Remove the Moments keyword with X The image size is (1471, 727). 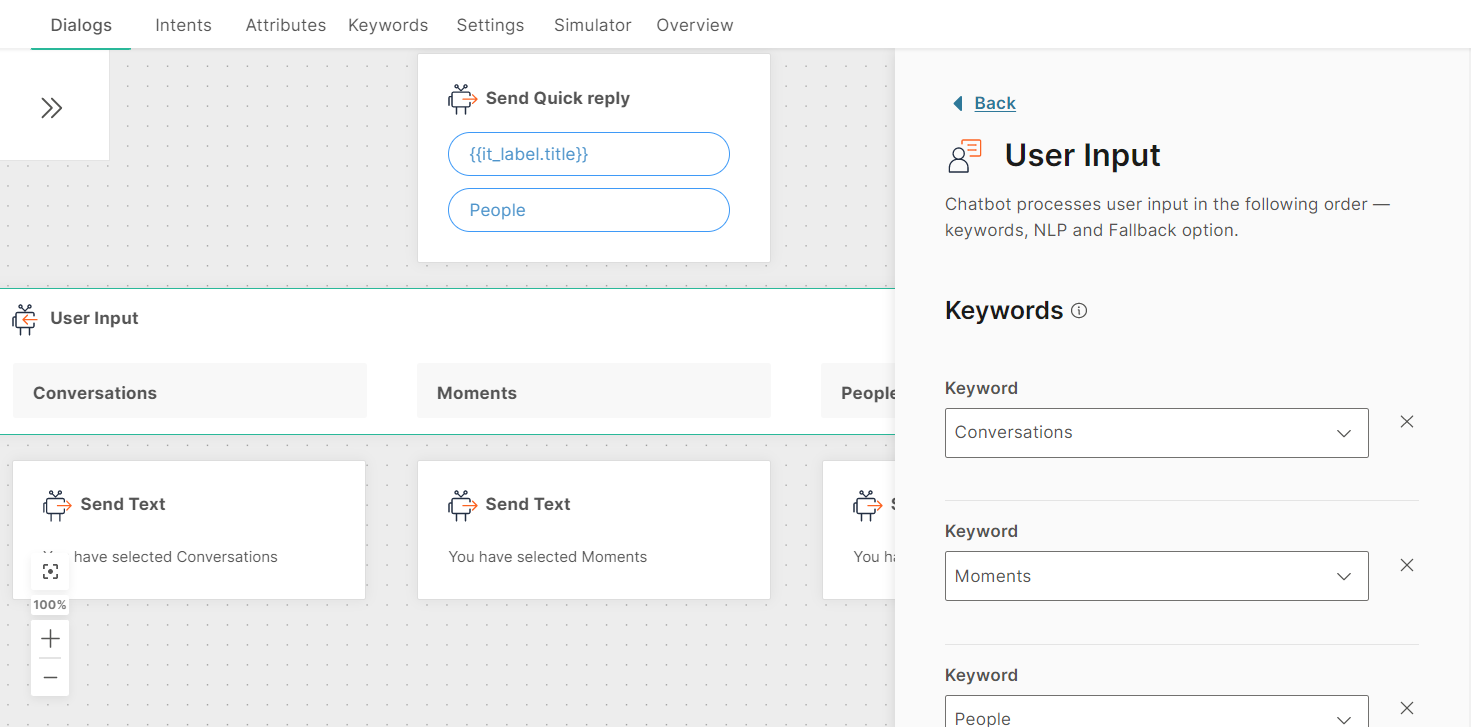(x=1406, y=565)
